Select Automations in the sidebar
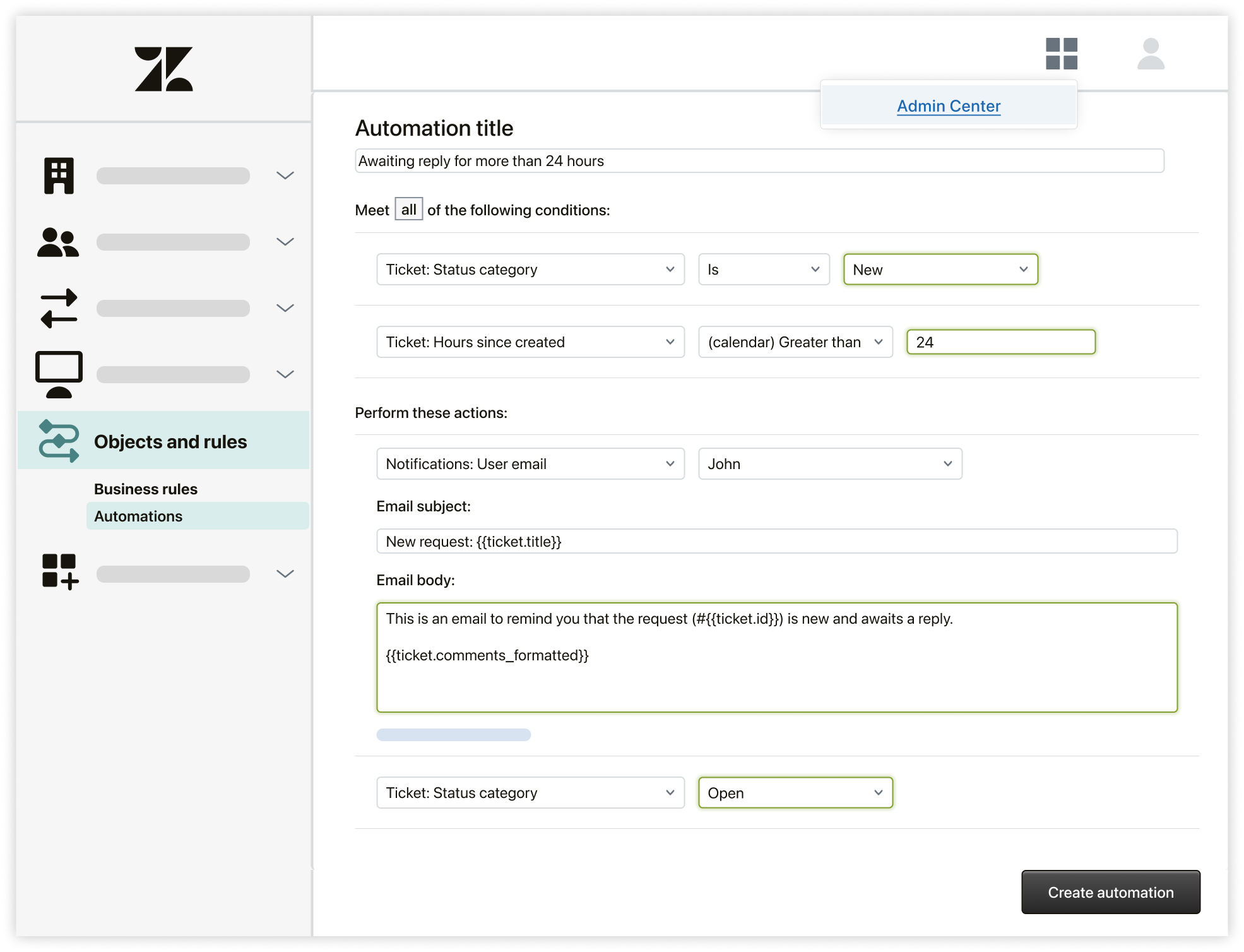The width and height of the screenshot is (1244, 952). [x=138, y=516]
